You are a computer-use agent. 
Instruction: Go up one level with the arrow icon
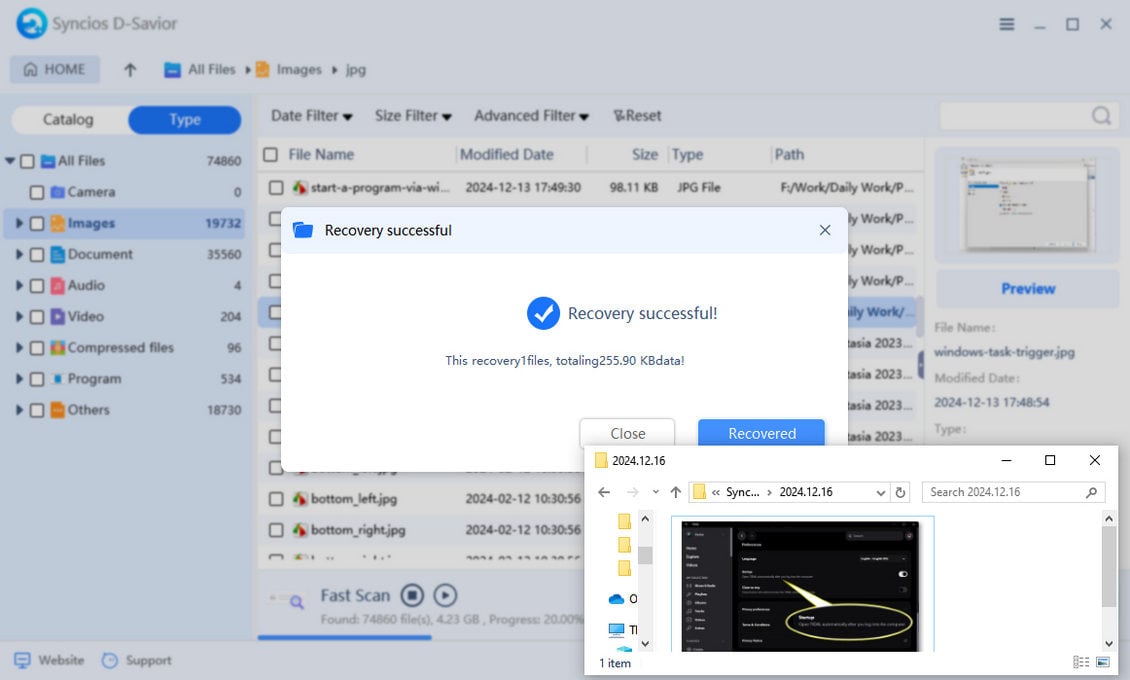(130, 70)
